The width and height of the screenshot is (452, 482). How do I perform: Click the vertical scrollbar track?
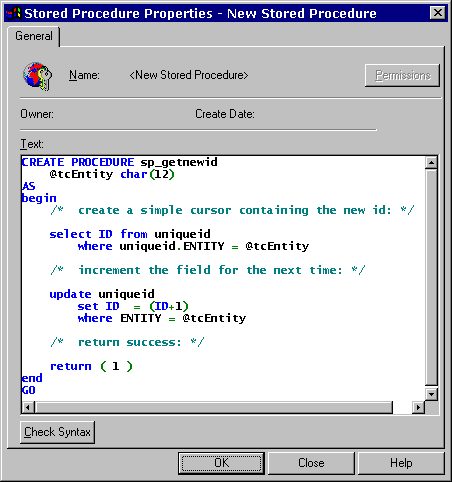click(431, 278)
